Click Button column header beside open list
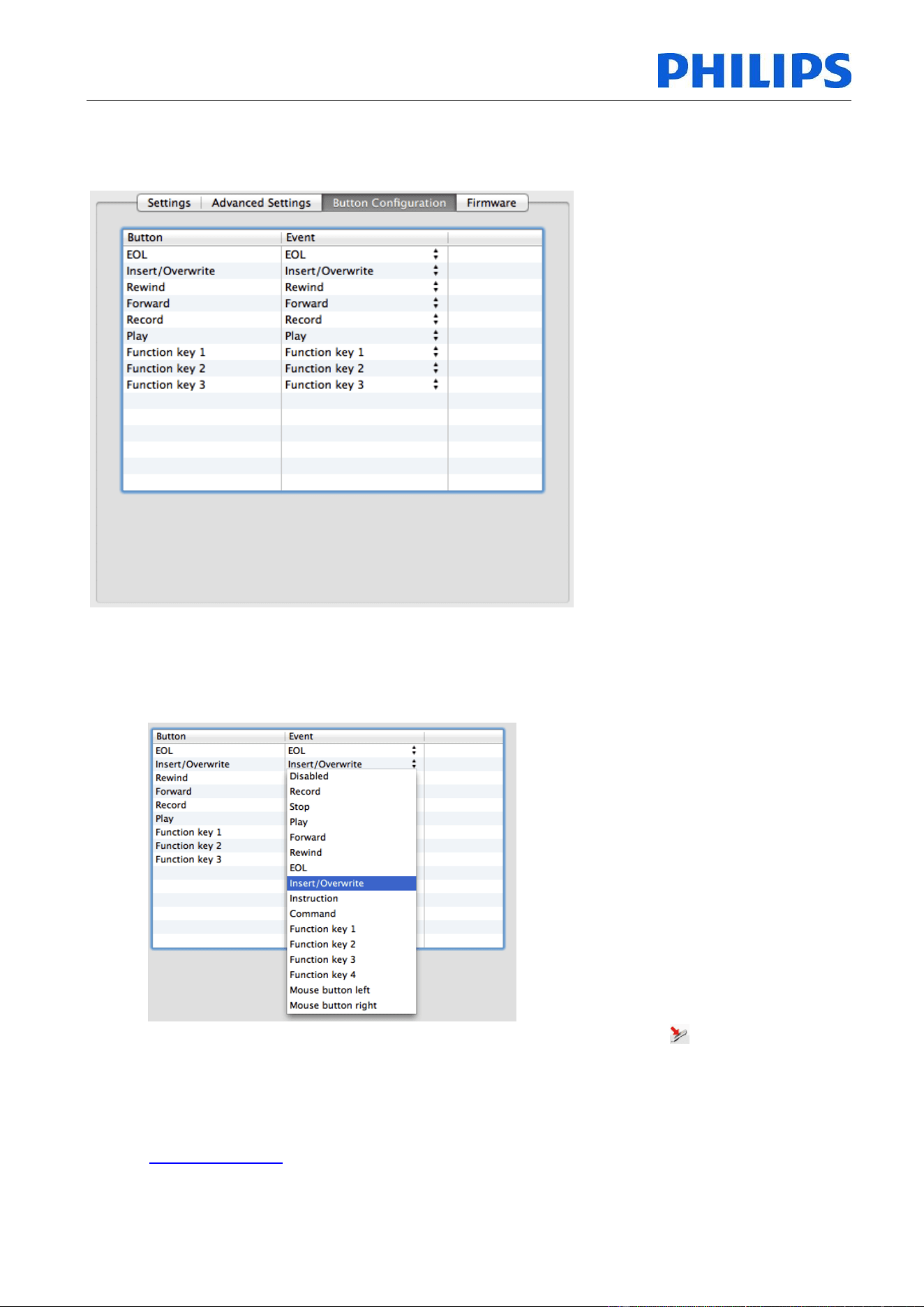The image size is (924, 1307). point(218,736)
